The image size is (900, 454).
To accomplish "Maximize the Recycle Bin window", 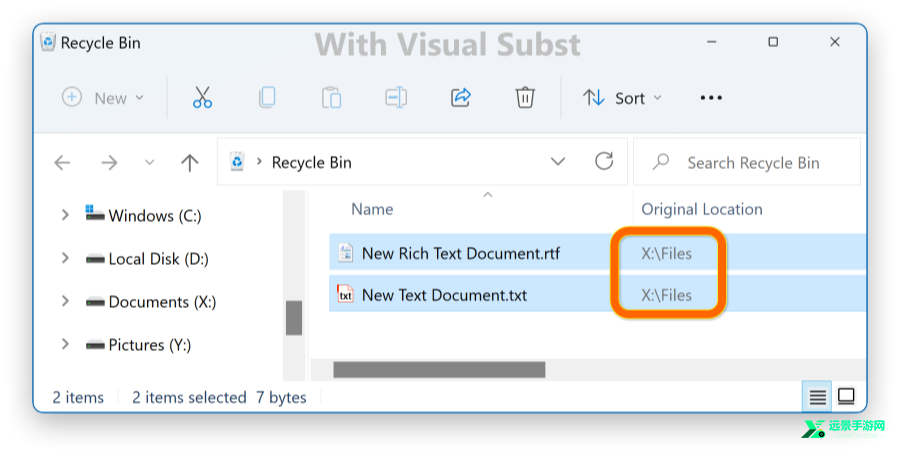I will 773,42.
